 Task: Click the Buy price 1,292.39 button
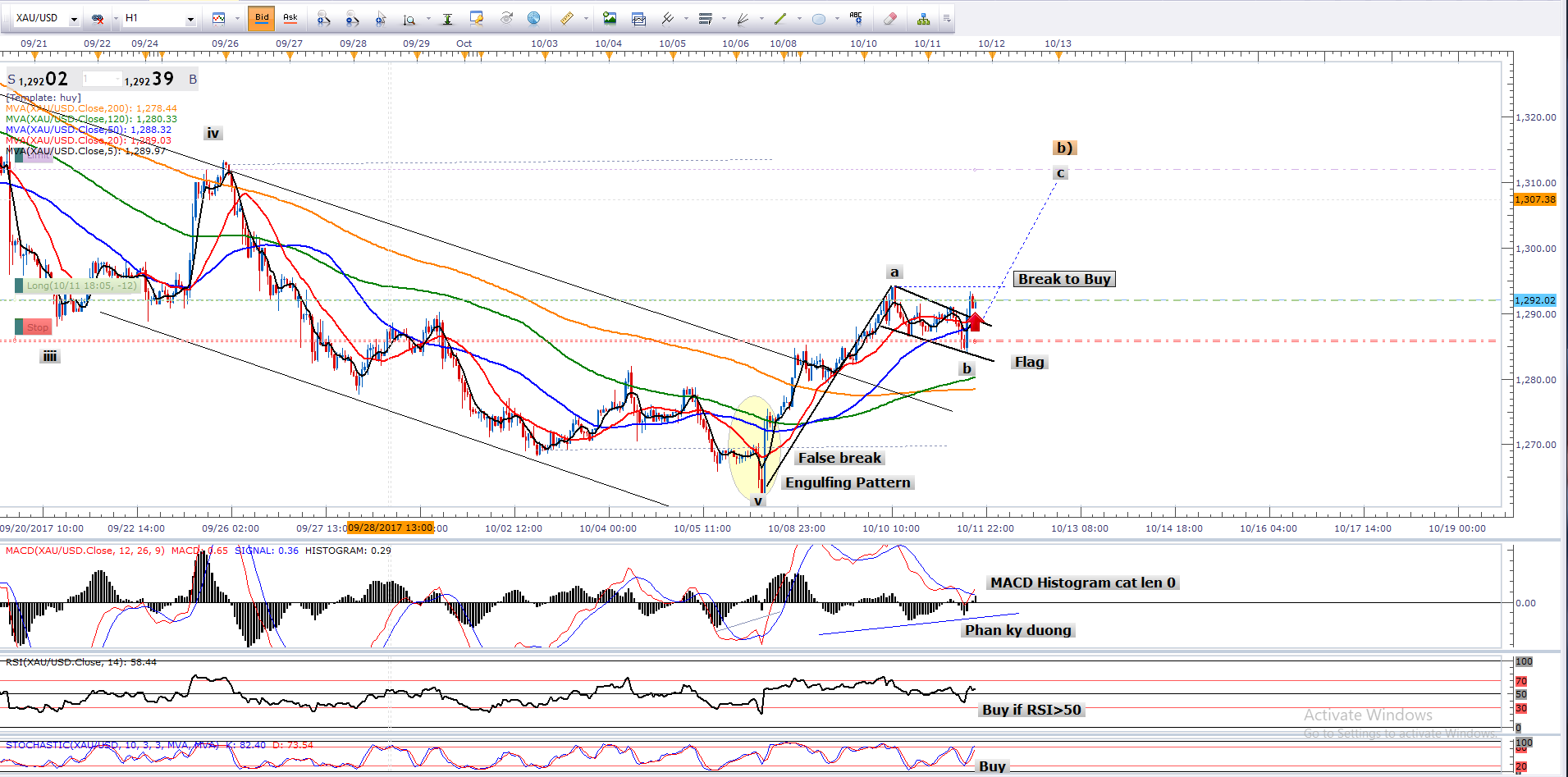tap(151, 80)
